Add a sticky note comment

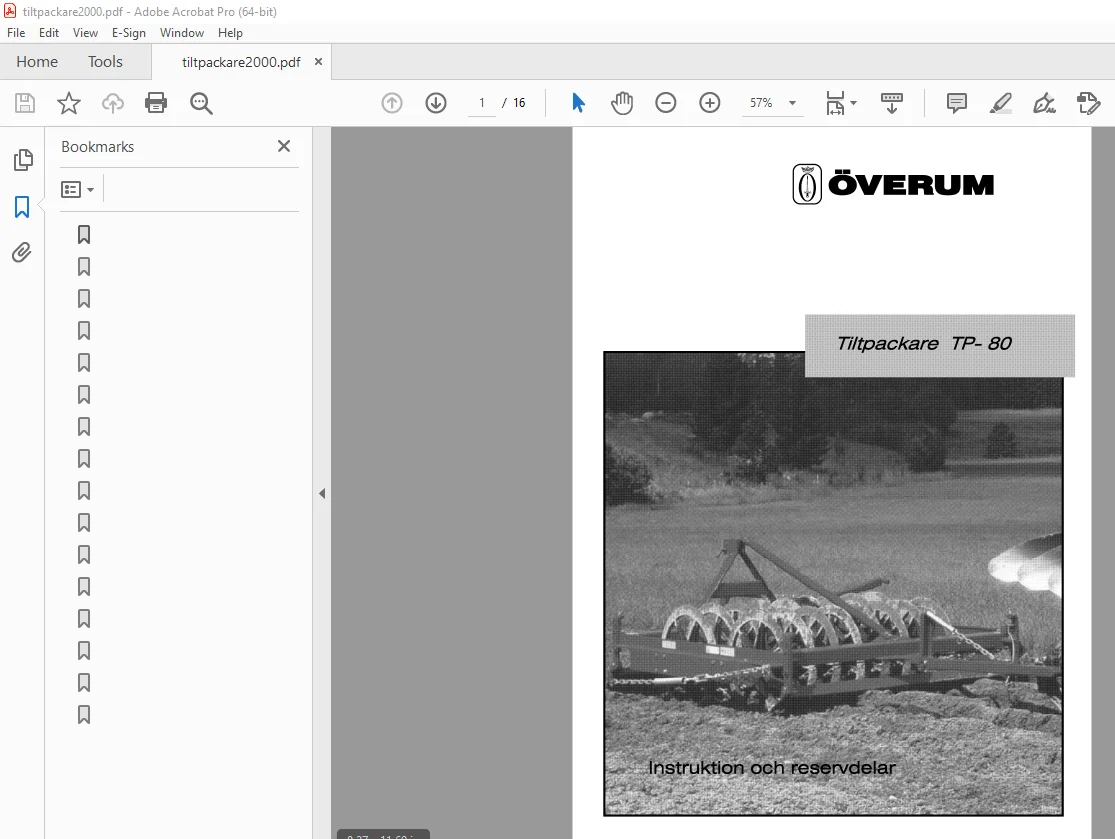point(957,103)
